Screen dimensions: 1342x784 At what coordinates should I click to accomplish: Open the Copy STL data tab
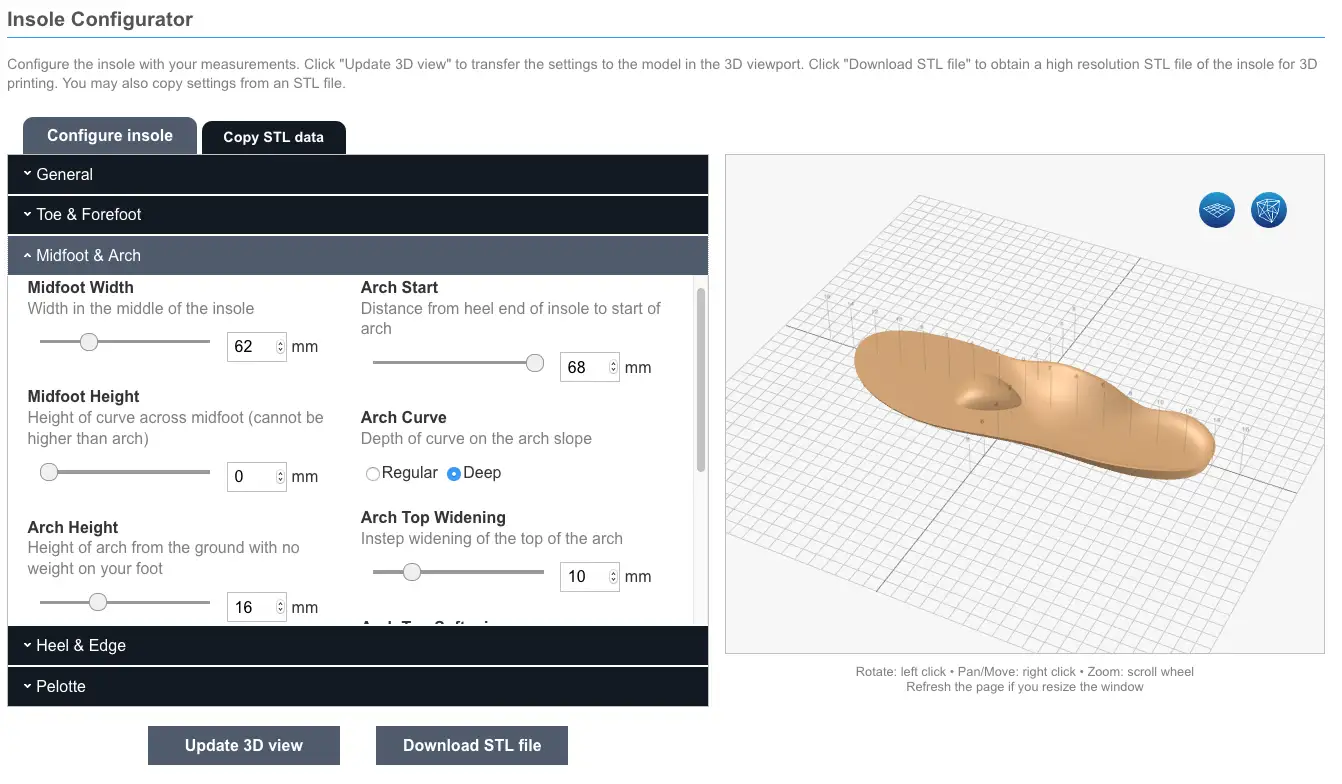pos(274,138)
